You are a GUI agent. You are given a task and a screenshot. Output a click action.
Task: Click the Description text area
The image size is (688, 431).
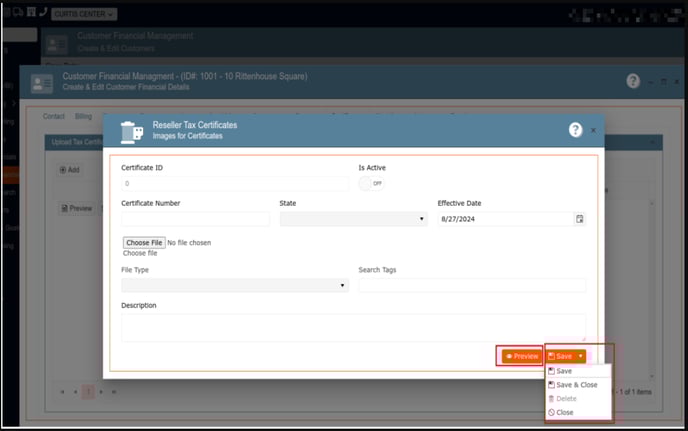[353, 327]
